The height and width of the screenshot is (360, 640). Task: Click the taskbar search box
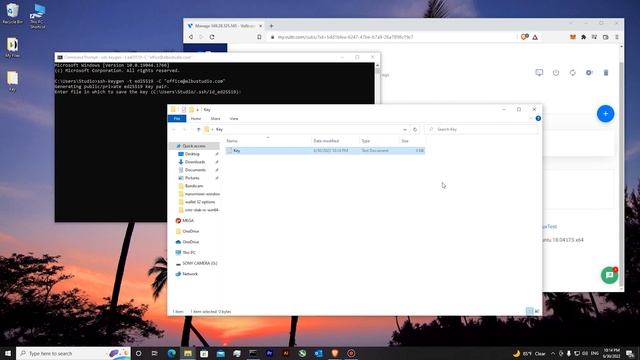coord(73,353)
